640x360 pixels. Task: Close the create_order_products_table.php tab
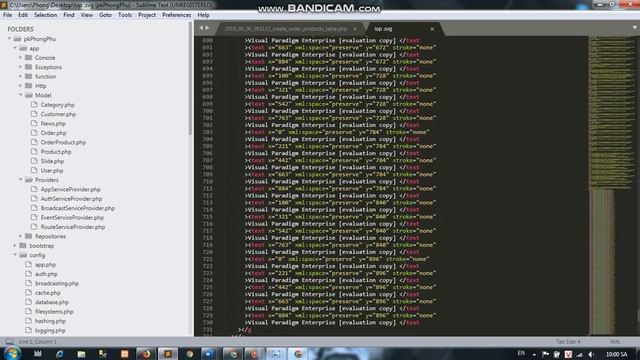[355, 29]
